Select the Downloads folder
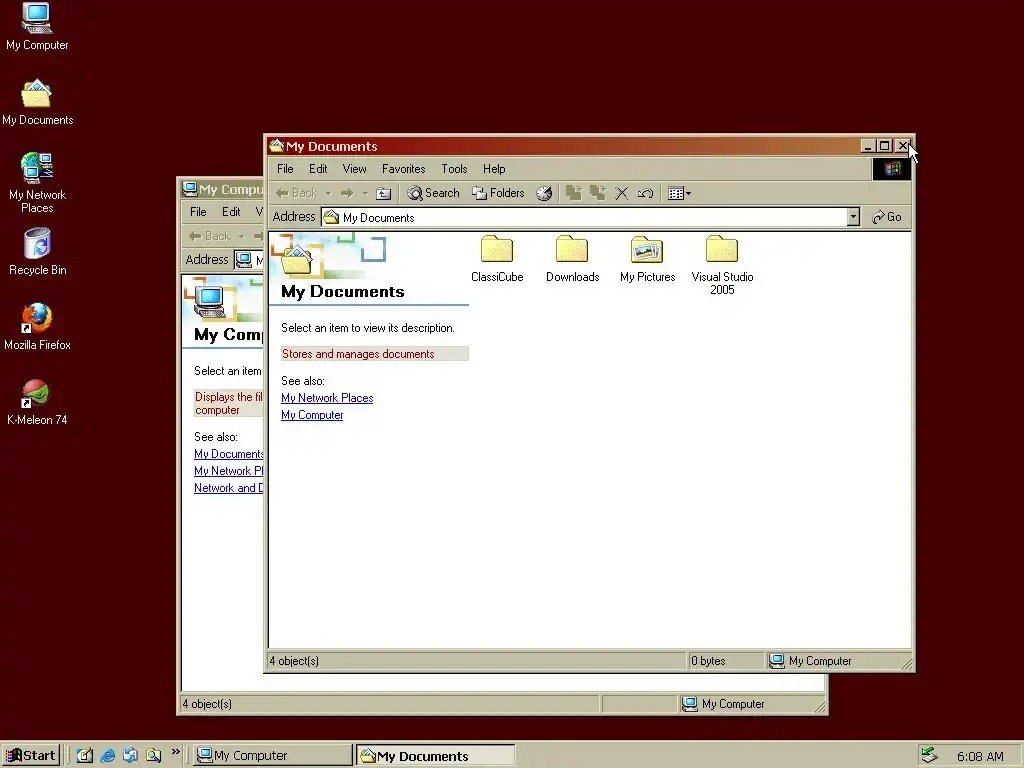Viewport: 1024px width, 768px height. coord(572,259)
